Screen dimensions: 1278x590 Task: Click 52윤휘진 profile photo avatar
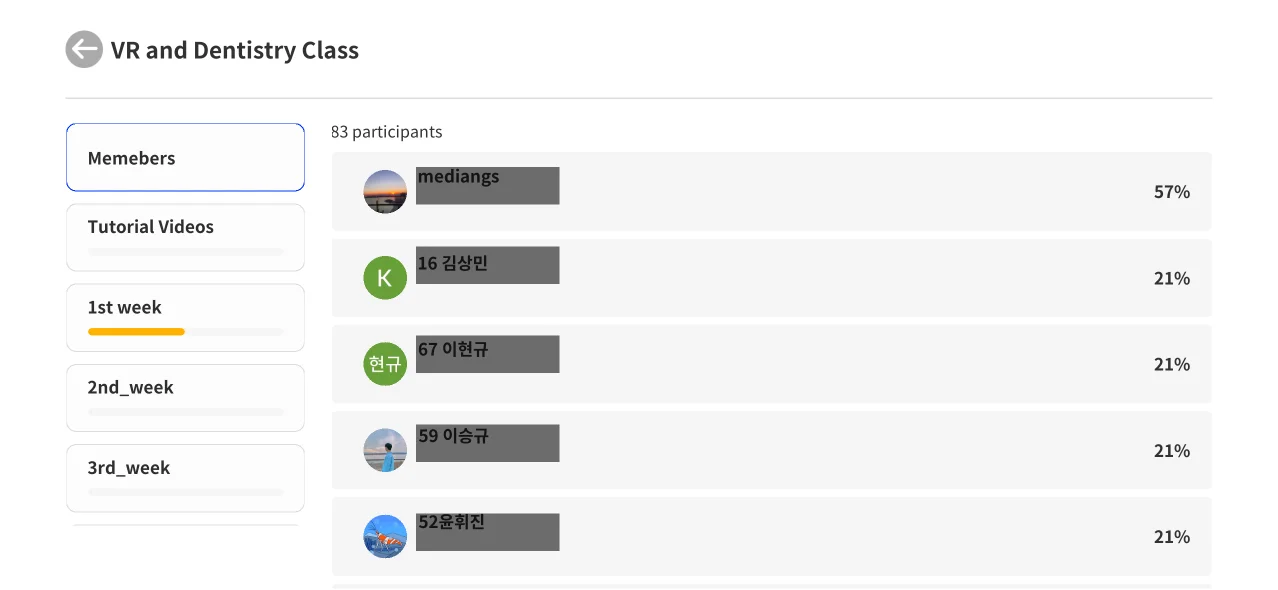tap(385, 537)
